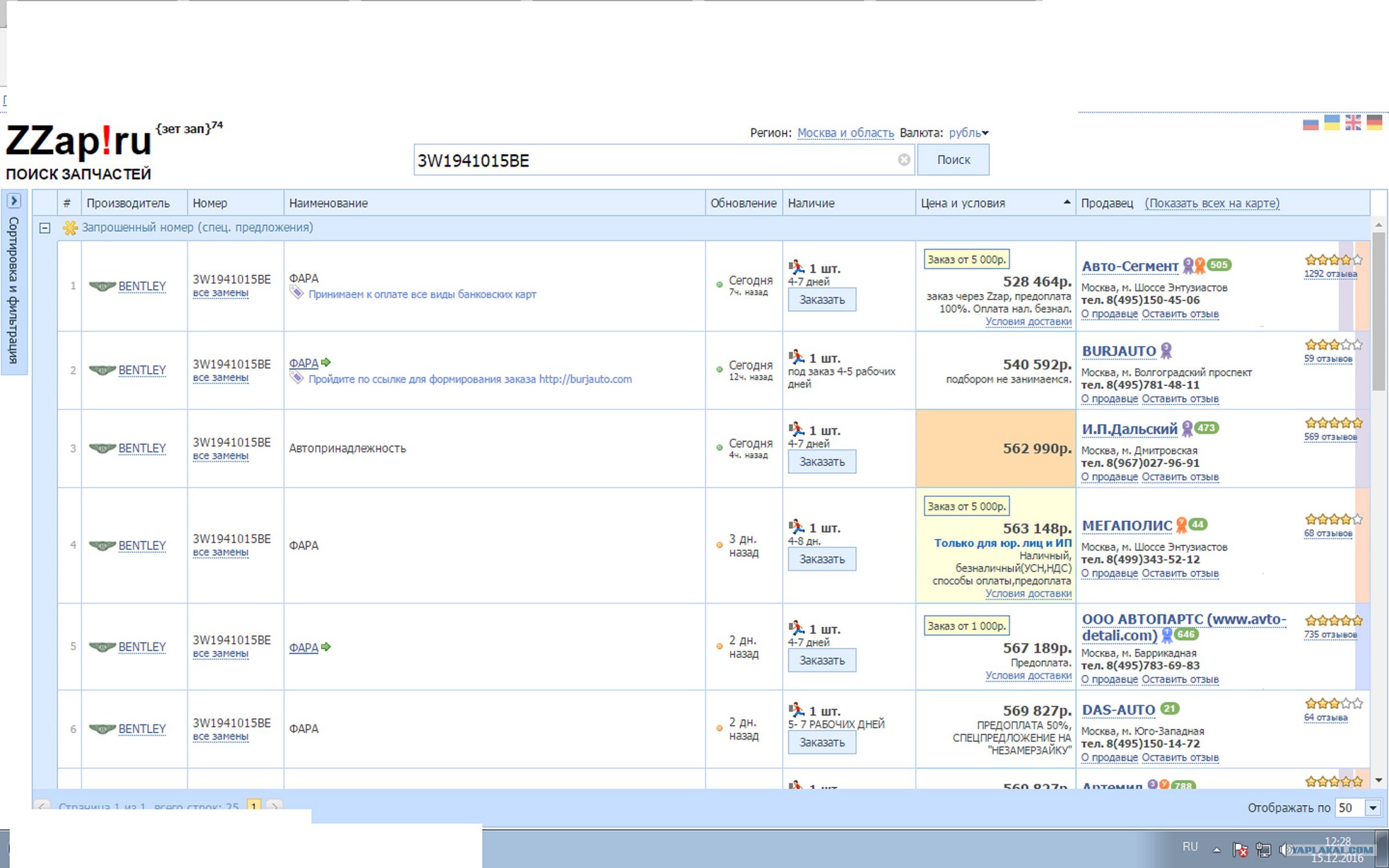Click the Продавец column header
The image size is (1389, 868).
tap(1107, 203)
